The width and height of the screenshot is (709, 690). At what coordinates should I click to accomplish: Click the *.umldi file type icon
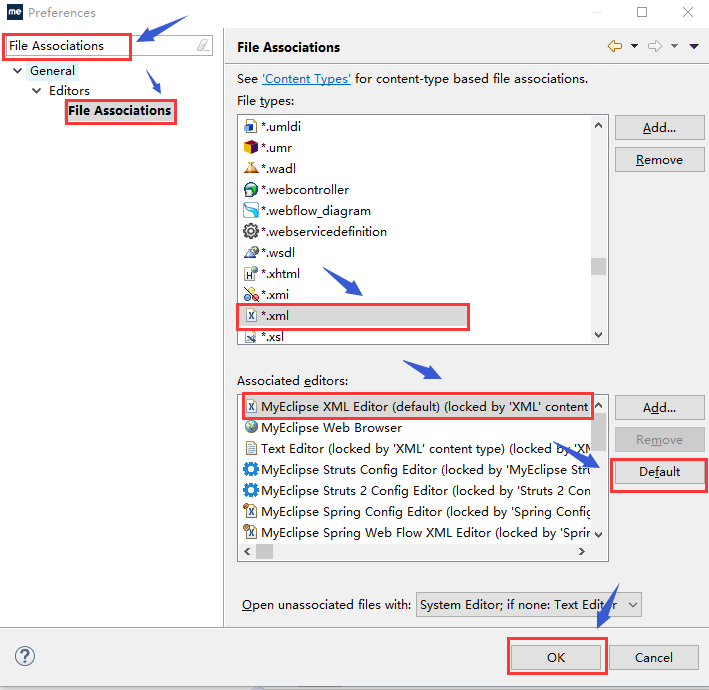(x=251, y=127)
